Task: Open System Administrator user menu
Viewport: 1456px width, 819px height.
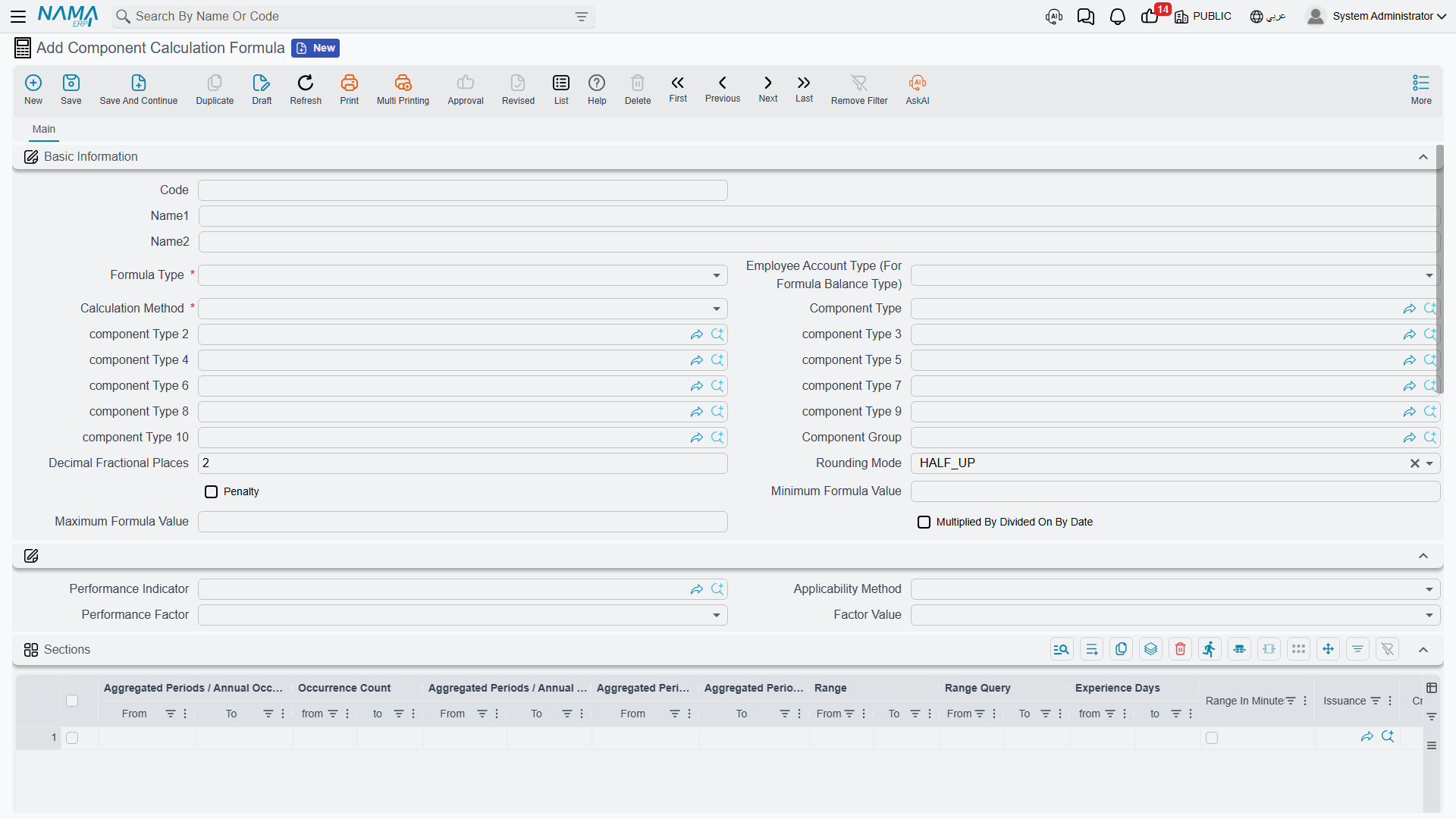Action: pos(1376,16)
